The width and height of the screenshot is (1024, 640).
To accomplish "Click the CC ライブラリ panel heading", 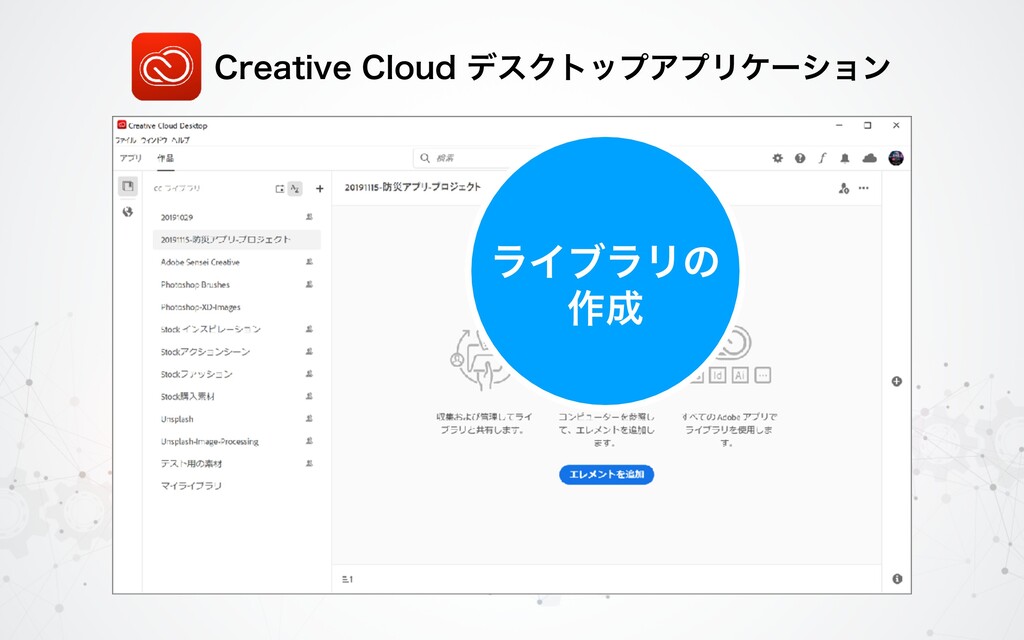I will [x=177, y=189].
